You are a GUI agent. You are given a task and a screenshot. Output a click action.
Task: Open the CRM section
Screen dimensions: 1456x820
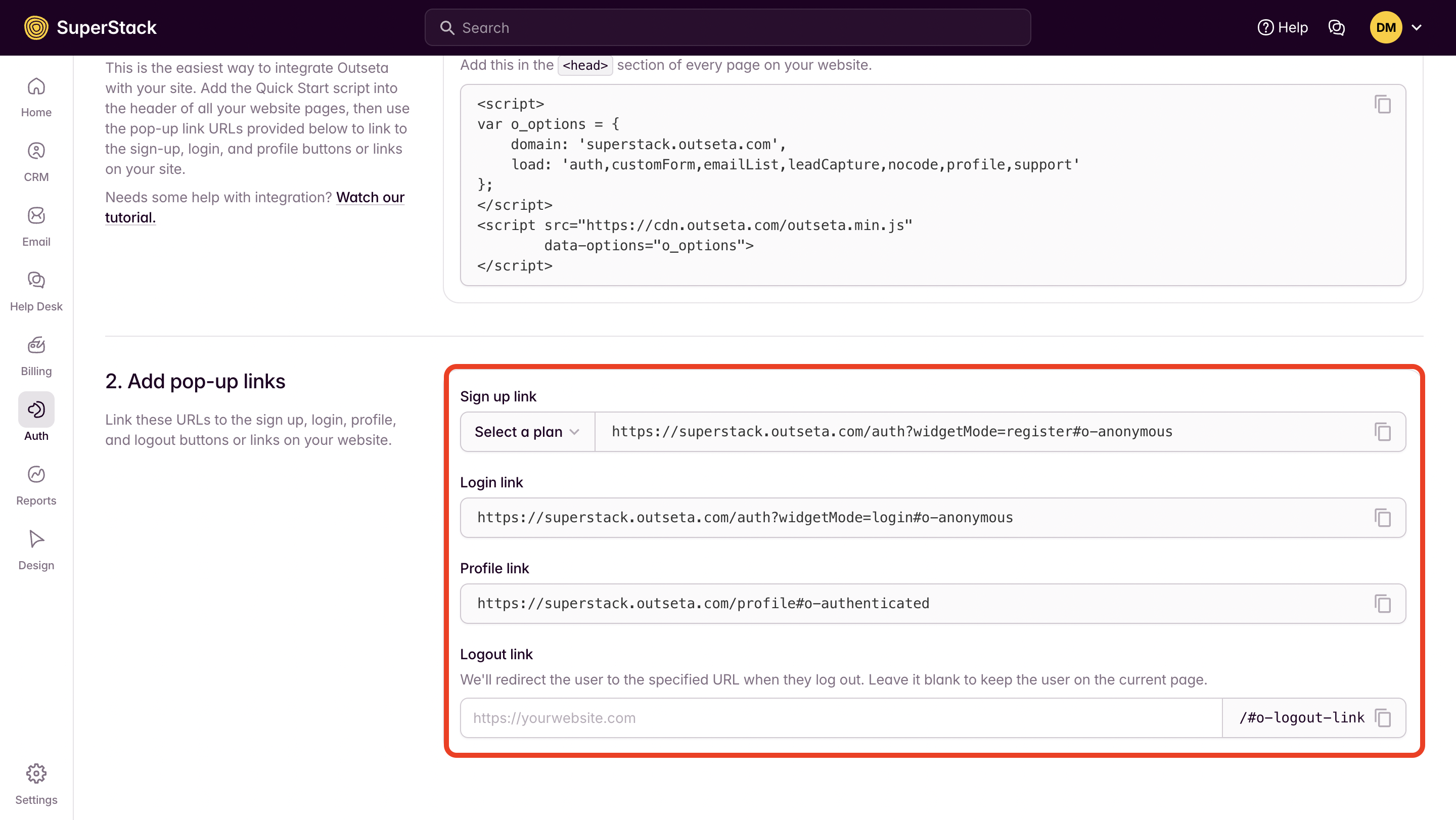click(36, 162)
